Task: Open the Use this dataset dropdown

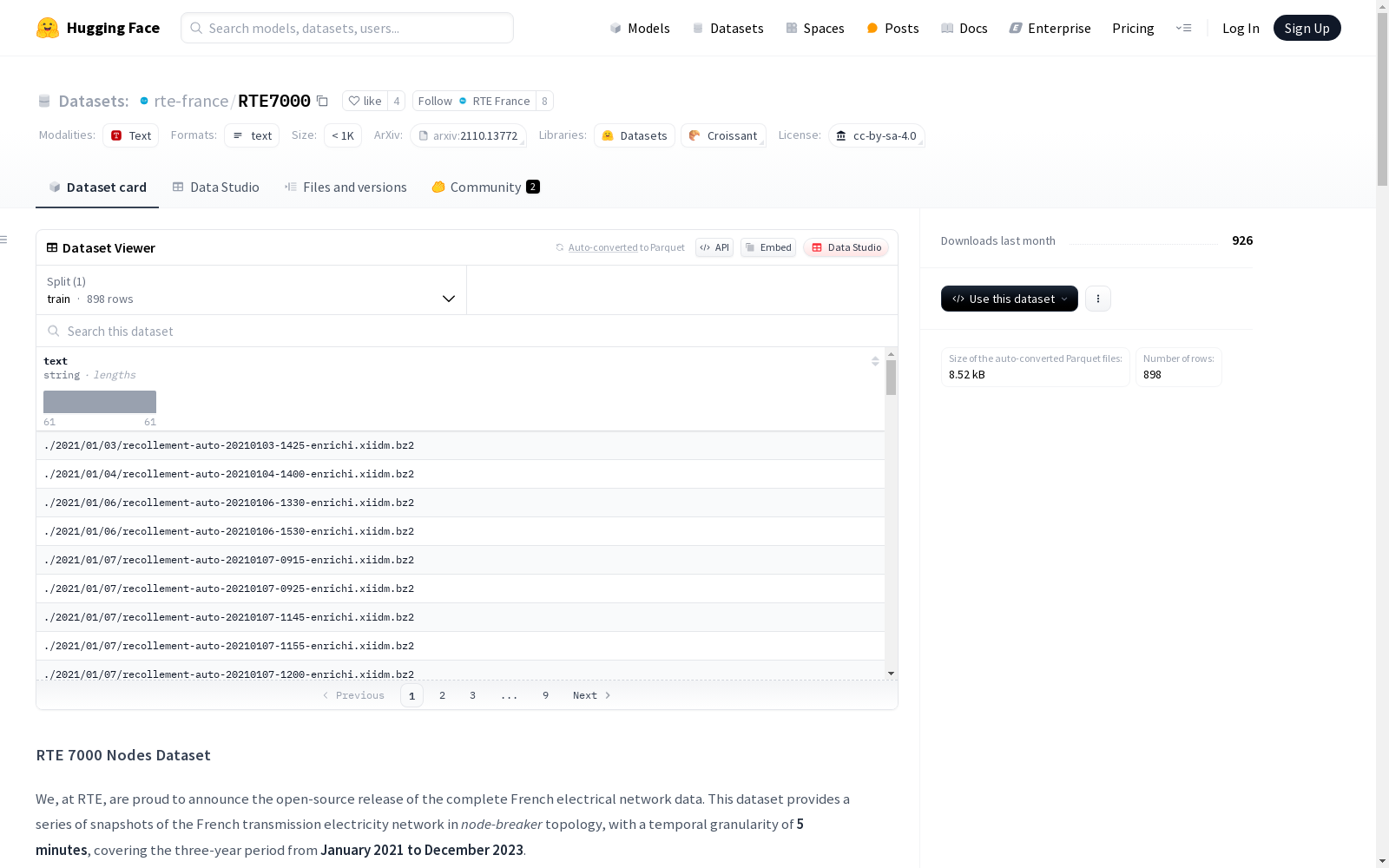Action: [1010, 299]
